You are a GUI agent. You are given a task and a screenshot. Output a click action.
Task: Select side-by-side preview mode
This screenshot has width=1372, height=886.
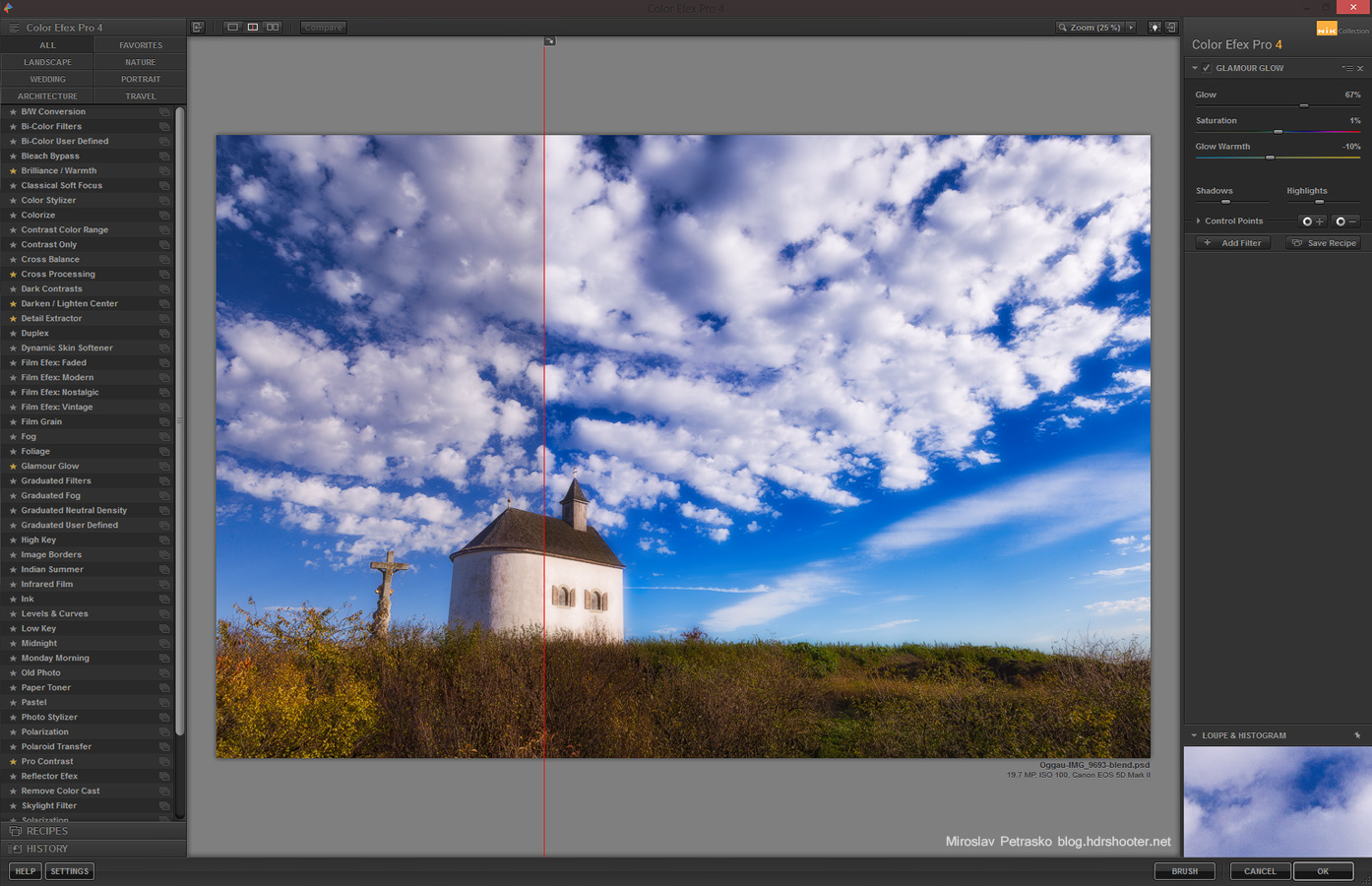click(x=273, y=28)
